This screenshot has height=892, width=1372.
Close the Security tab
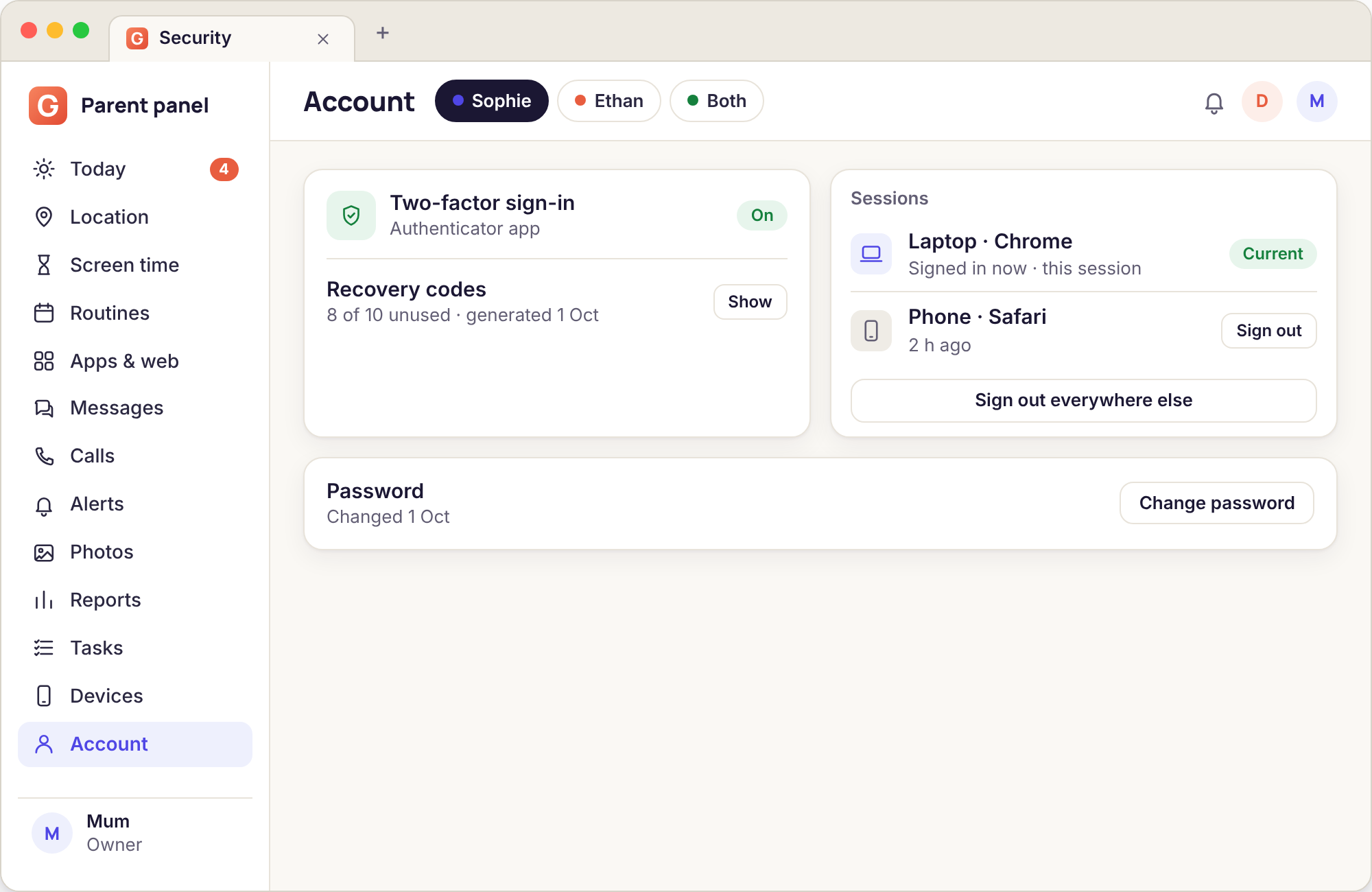pos(323,39)
